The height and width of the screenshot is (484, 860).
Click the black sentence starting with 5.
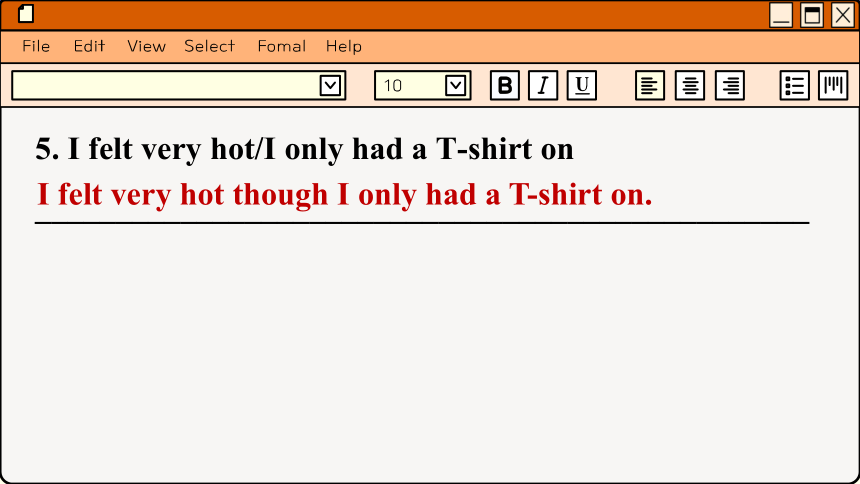304,149
